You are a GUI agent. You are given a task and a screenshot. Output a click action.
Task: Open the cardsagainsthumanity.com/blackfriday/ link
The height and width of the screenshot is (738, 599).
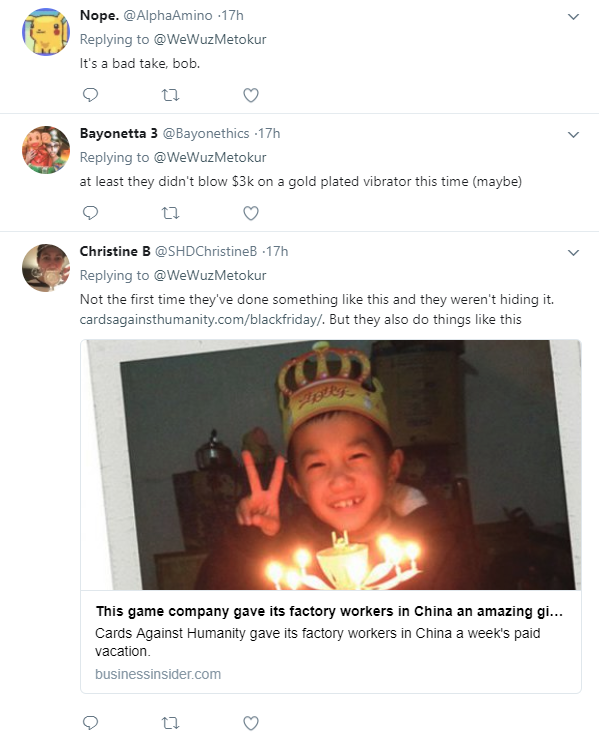[202, 320]
